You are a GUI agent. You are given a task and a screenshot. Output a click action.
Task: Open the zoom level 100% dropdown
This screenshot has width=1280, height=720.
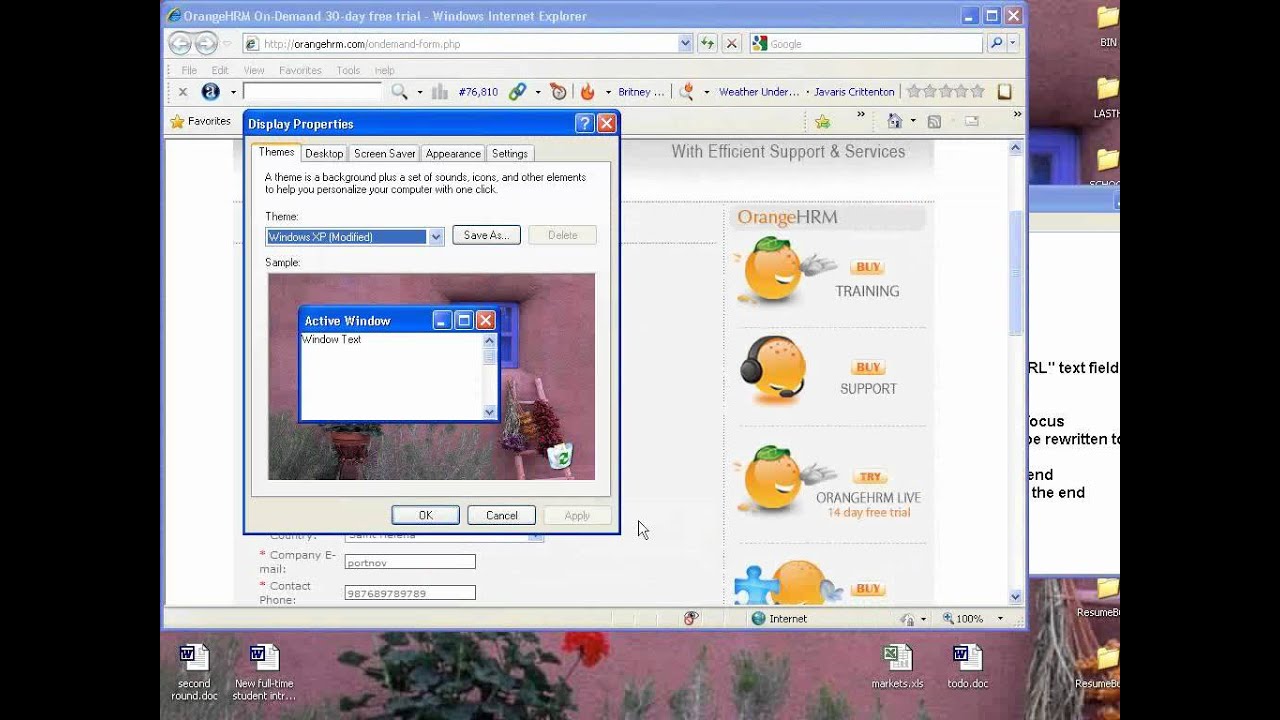coord(999,618)
